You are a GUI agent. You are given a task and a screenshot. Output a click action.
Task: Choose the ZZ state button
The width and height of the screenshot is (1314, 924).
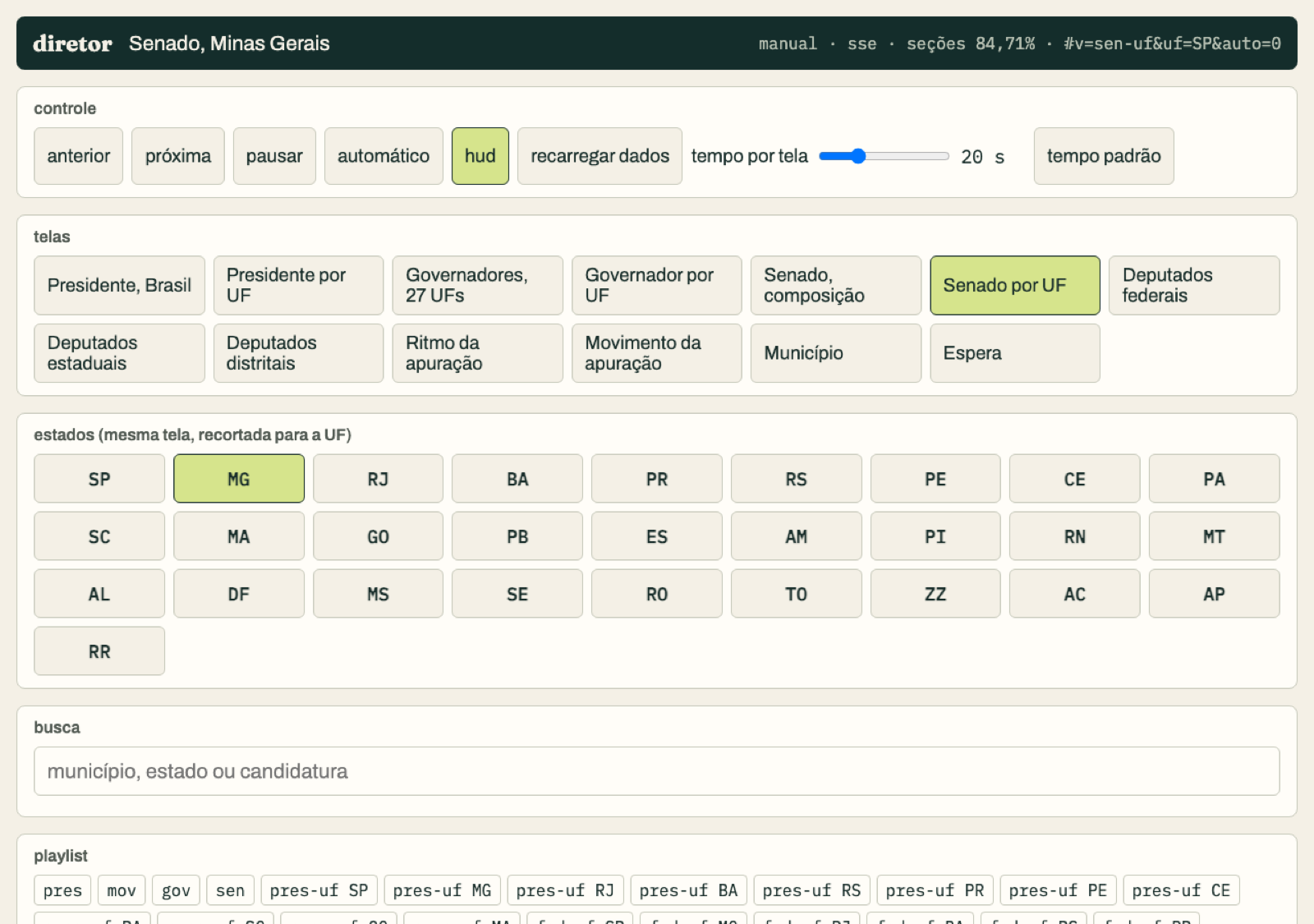pos(935,594)
